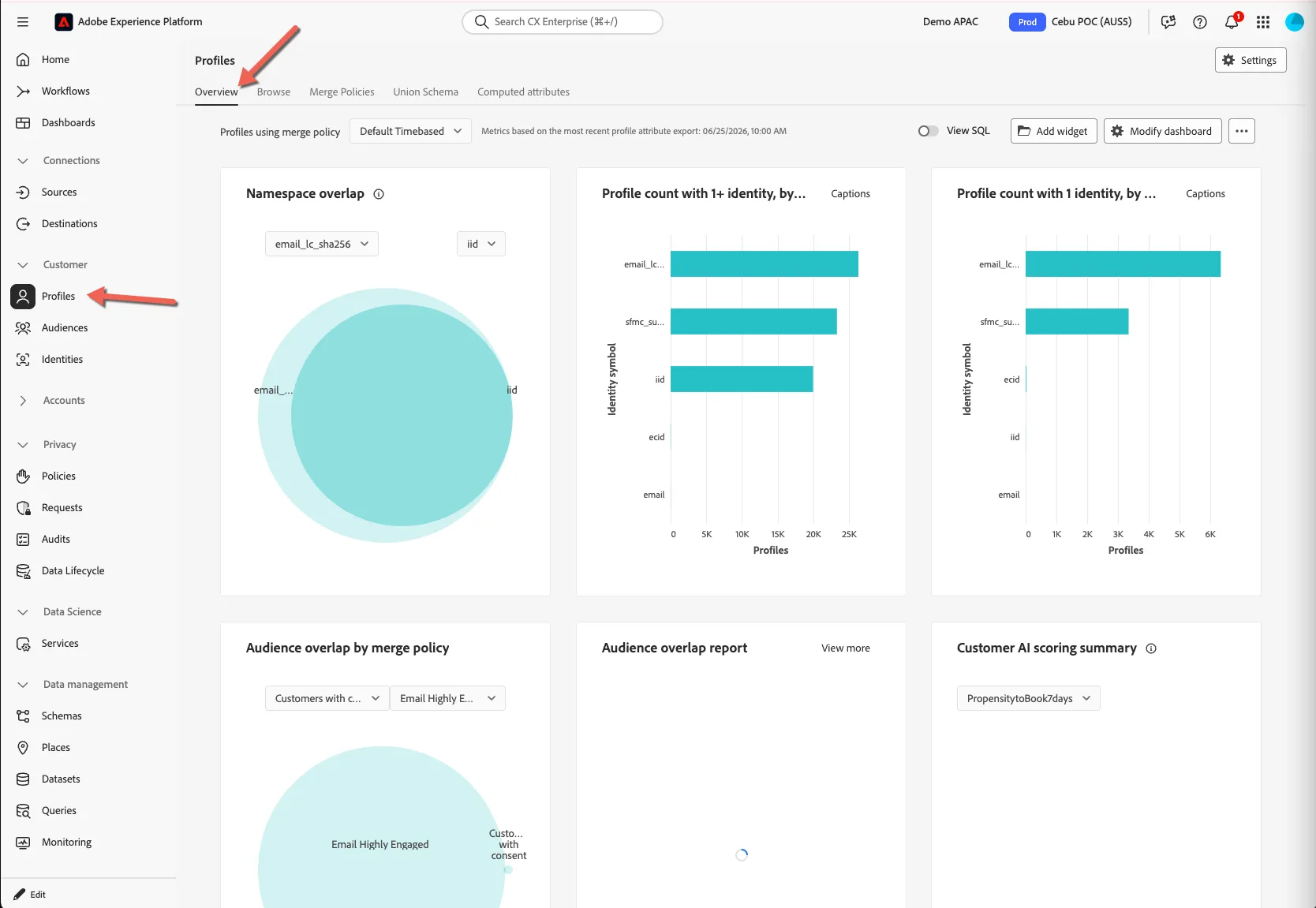Expand the Accounts sidebar section
The height and width of the screenshot is (908, 1316).
(x=23, y=401)
